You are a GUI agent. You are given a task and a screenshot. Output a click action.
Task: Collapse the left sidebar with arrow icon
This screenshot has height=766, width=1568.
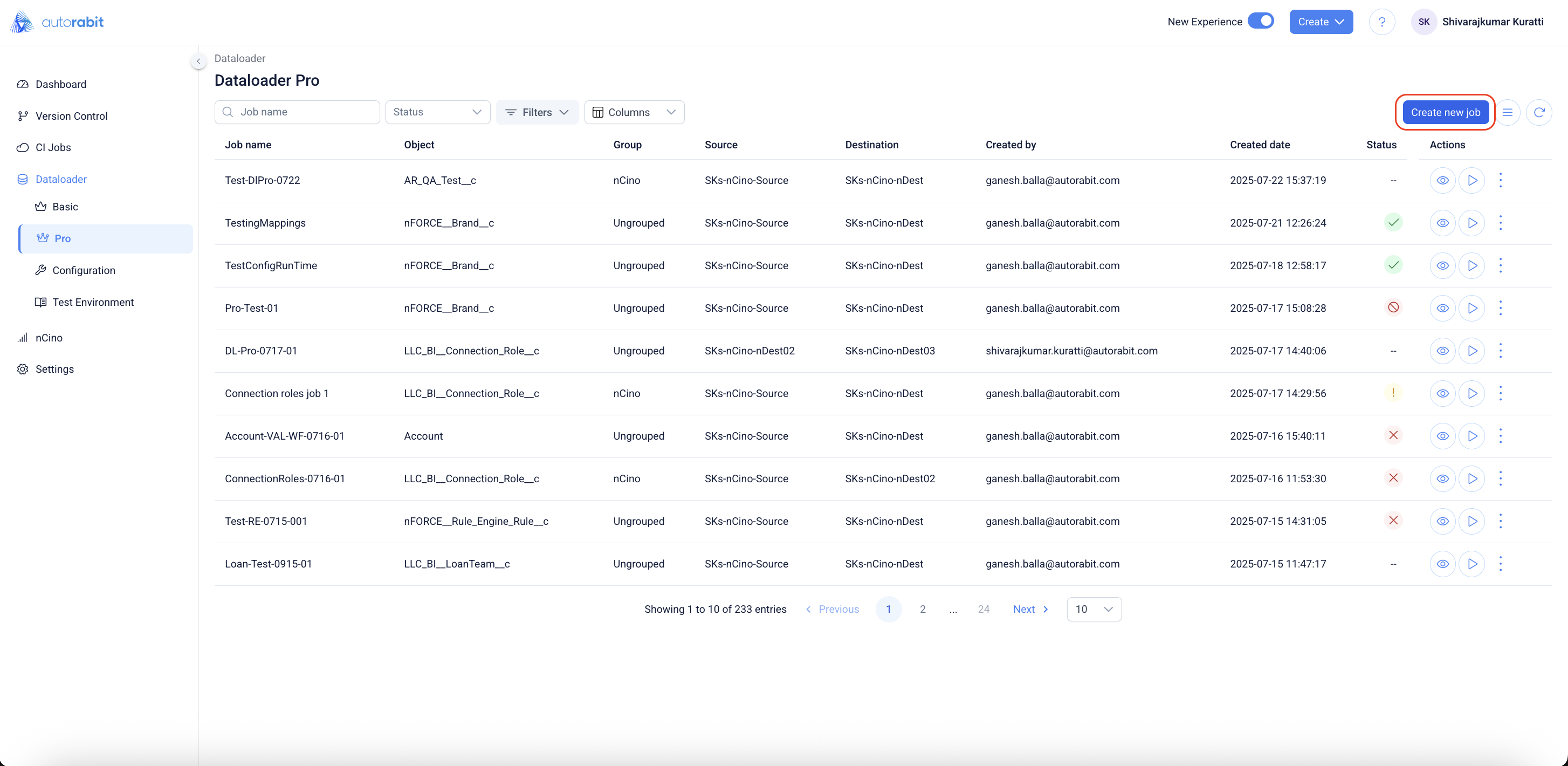click(x=198, y=61)
